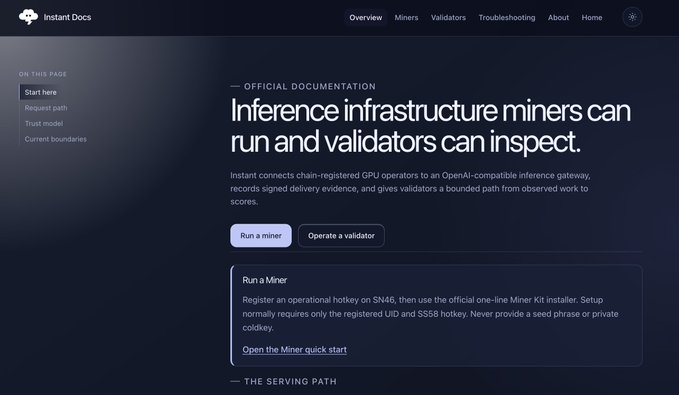Image resolution: width=679 pixels, height=395 pixels.
Task: Jump to Start here in the sidebar
Action: [x=40, y=92]
